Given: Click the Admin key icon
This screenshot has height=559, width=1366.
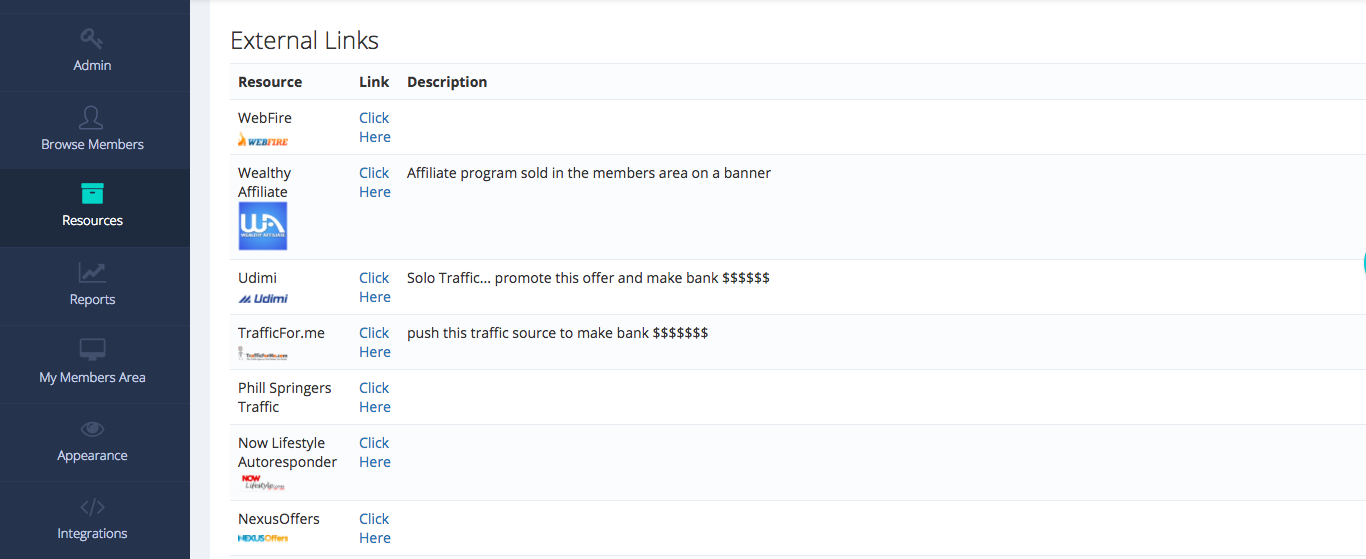Looking at the screenshot, I should (92, 38).
